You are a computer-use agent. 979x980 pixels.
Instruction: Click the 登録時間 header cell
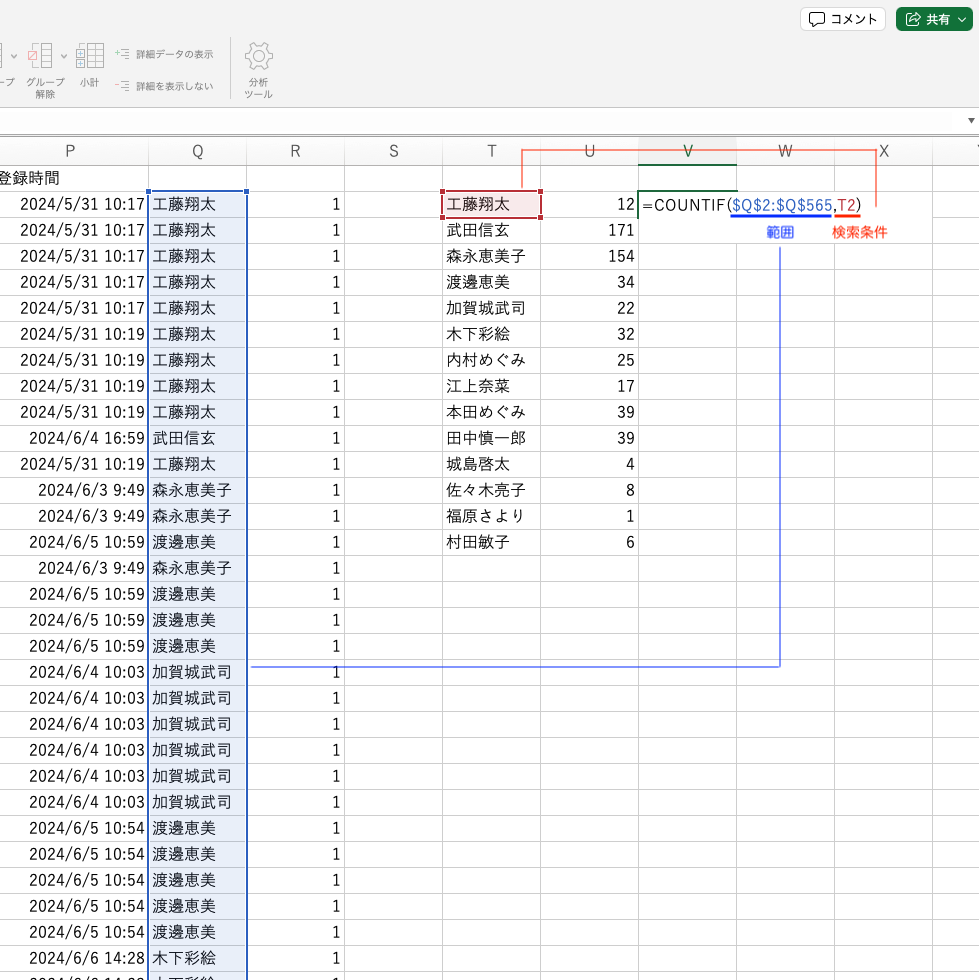[74, 178]
